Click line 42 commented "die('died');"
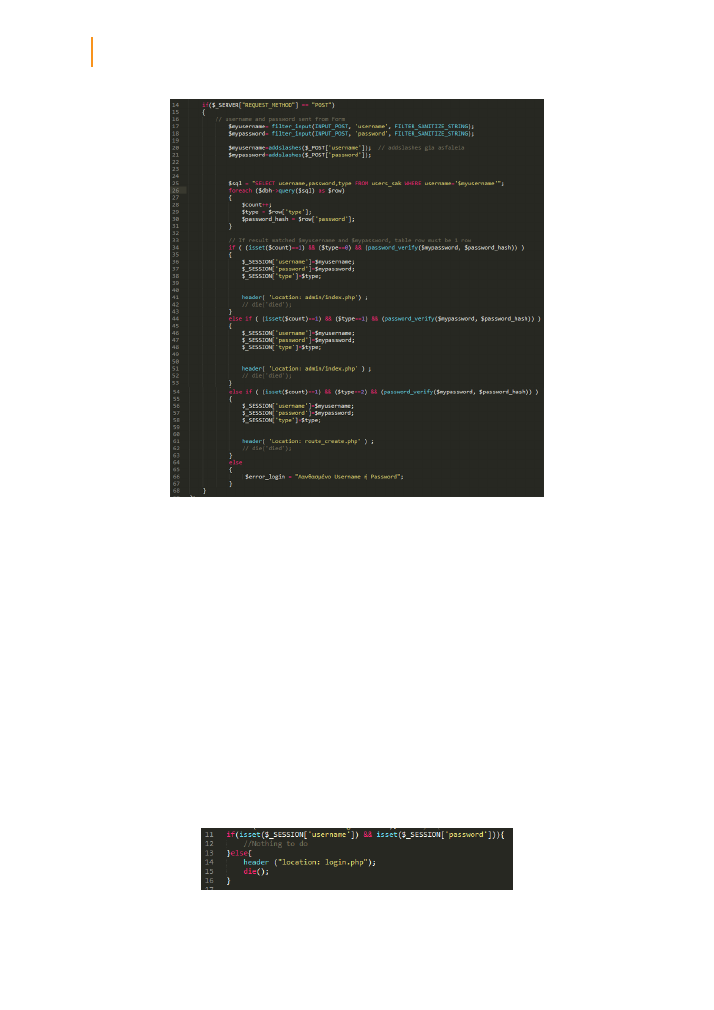 (267, 305)
